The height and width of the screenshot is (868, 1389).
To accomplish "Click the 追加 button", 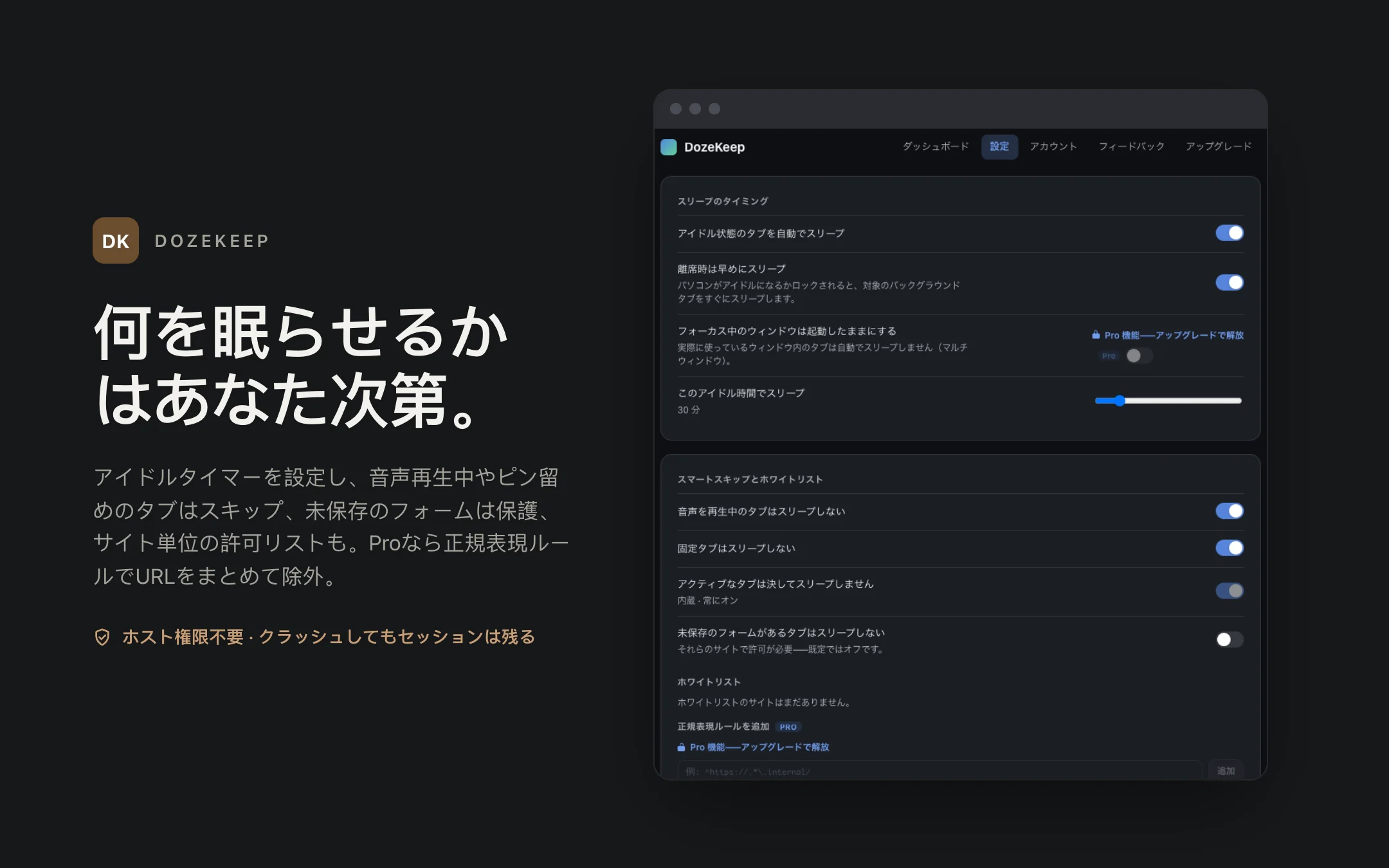I will pyautogui.click(x=1226, y=771).
